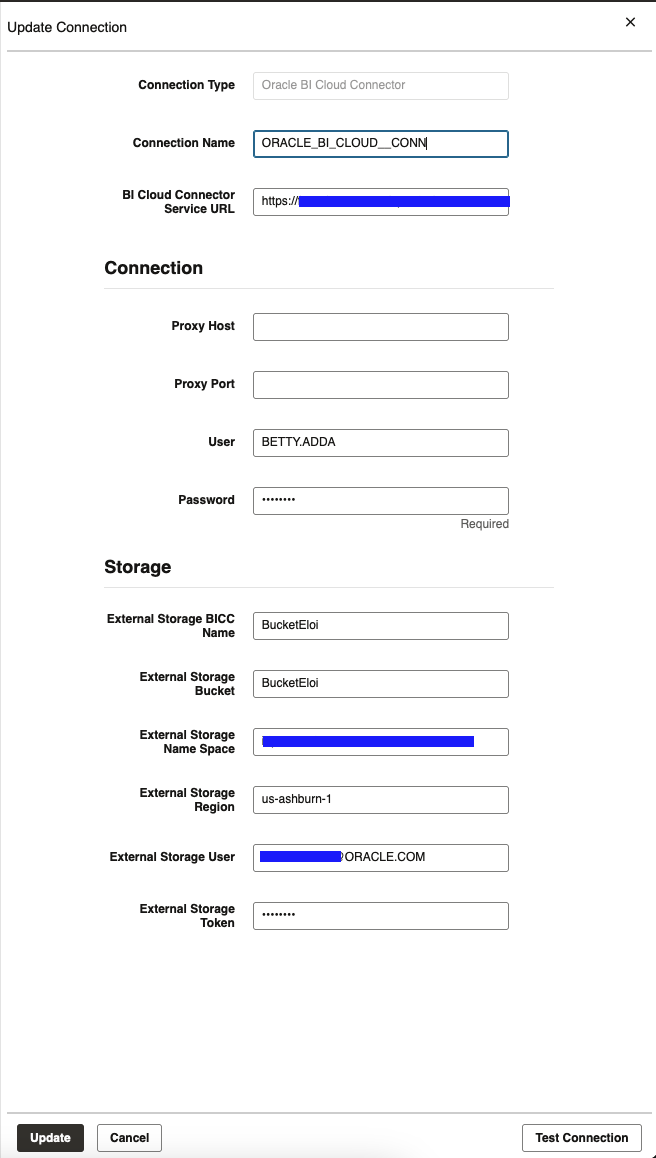Click the Password field marked Required
Viewport: 656px width, 1158px height.
380,500
